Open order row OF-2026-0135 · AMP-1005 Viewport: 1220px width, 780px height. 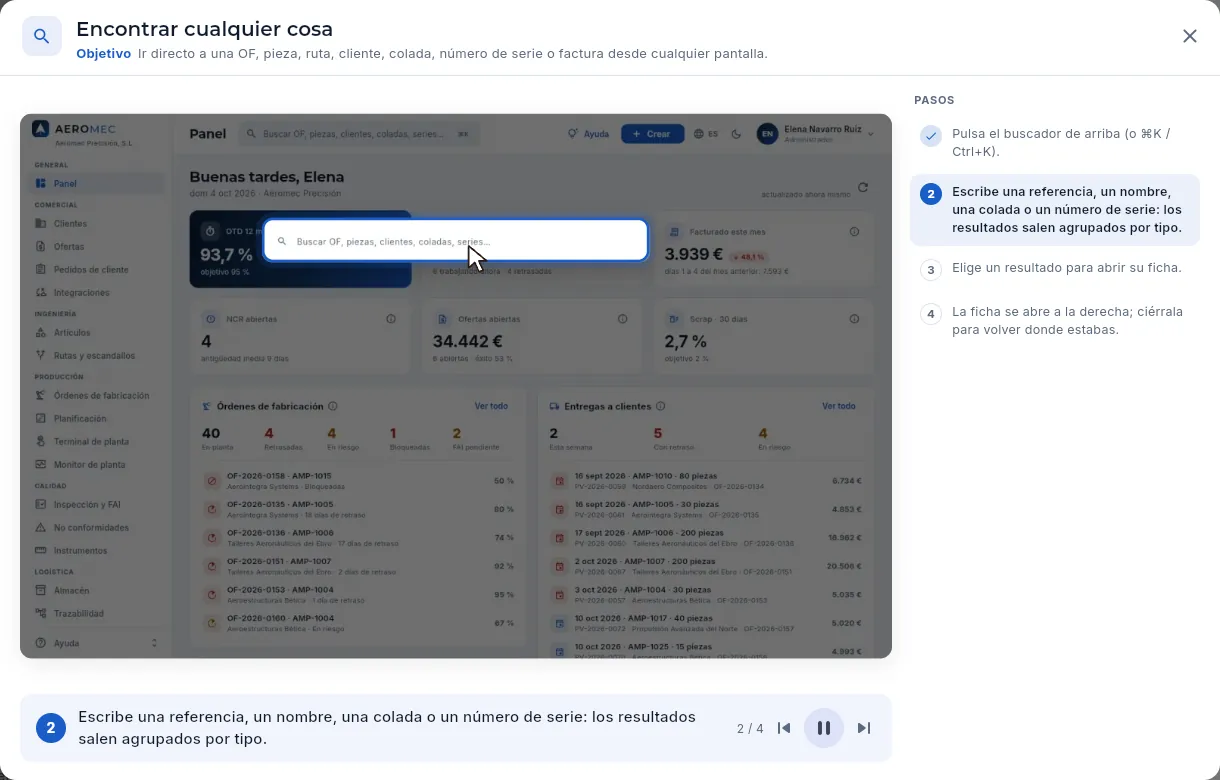358,509
